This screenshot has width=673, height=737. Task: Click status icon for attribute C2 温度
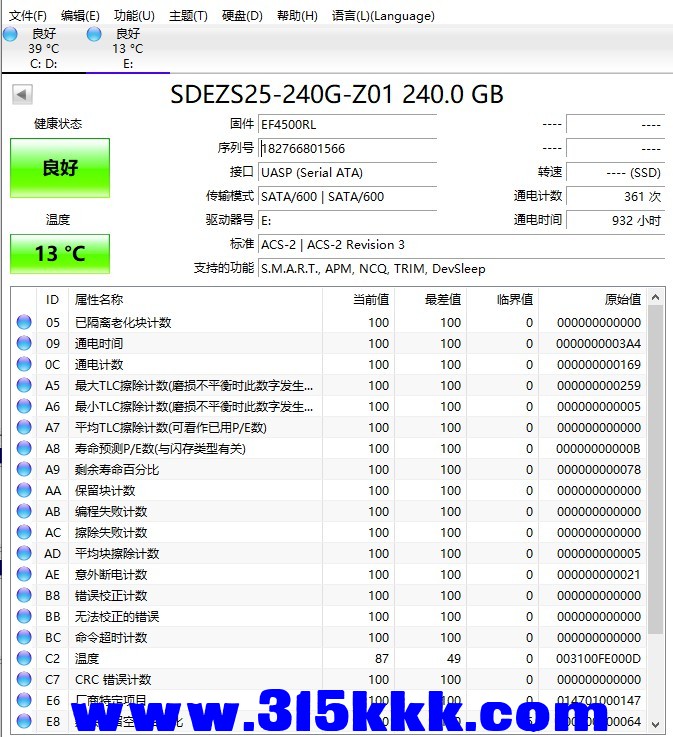click(24, 659)
